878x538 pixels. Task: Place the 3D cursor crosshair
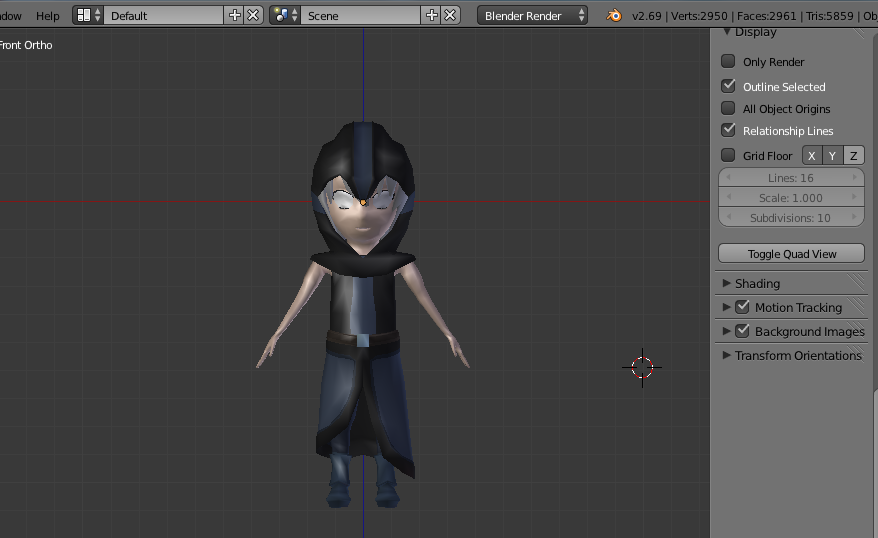click(x=642, y=367)
